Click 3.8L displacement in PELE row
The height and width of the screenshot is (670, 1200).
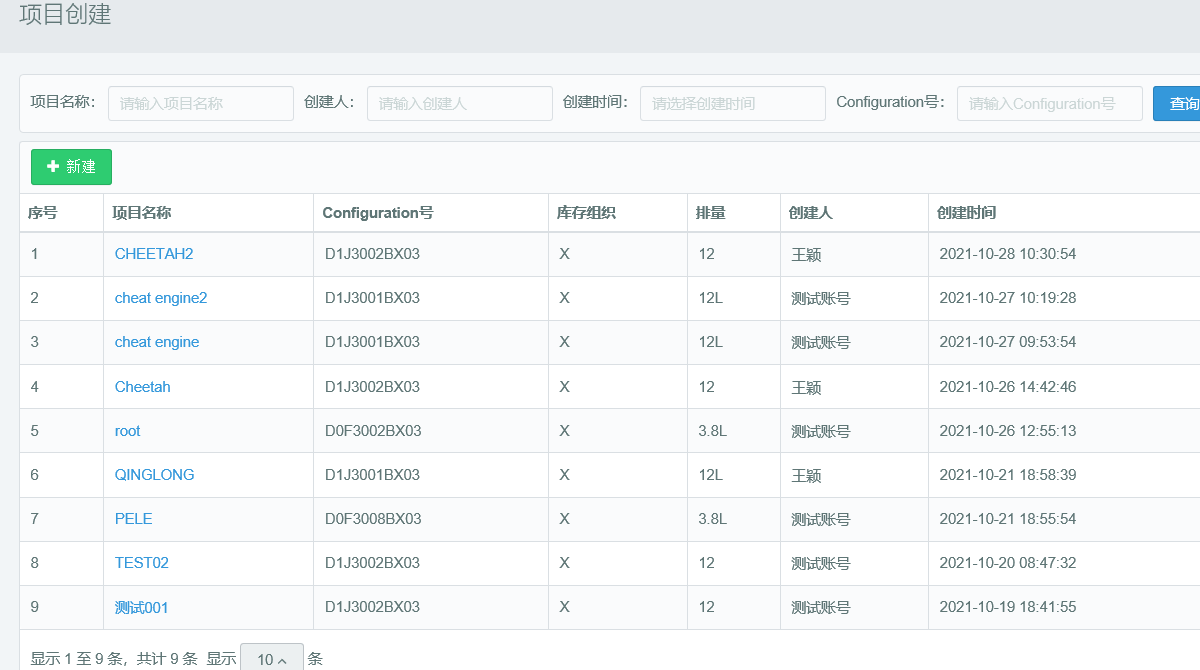pos(713,519)
